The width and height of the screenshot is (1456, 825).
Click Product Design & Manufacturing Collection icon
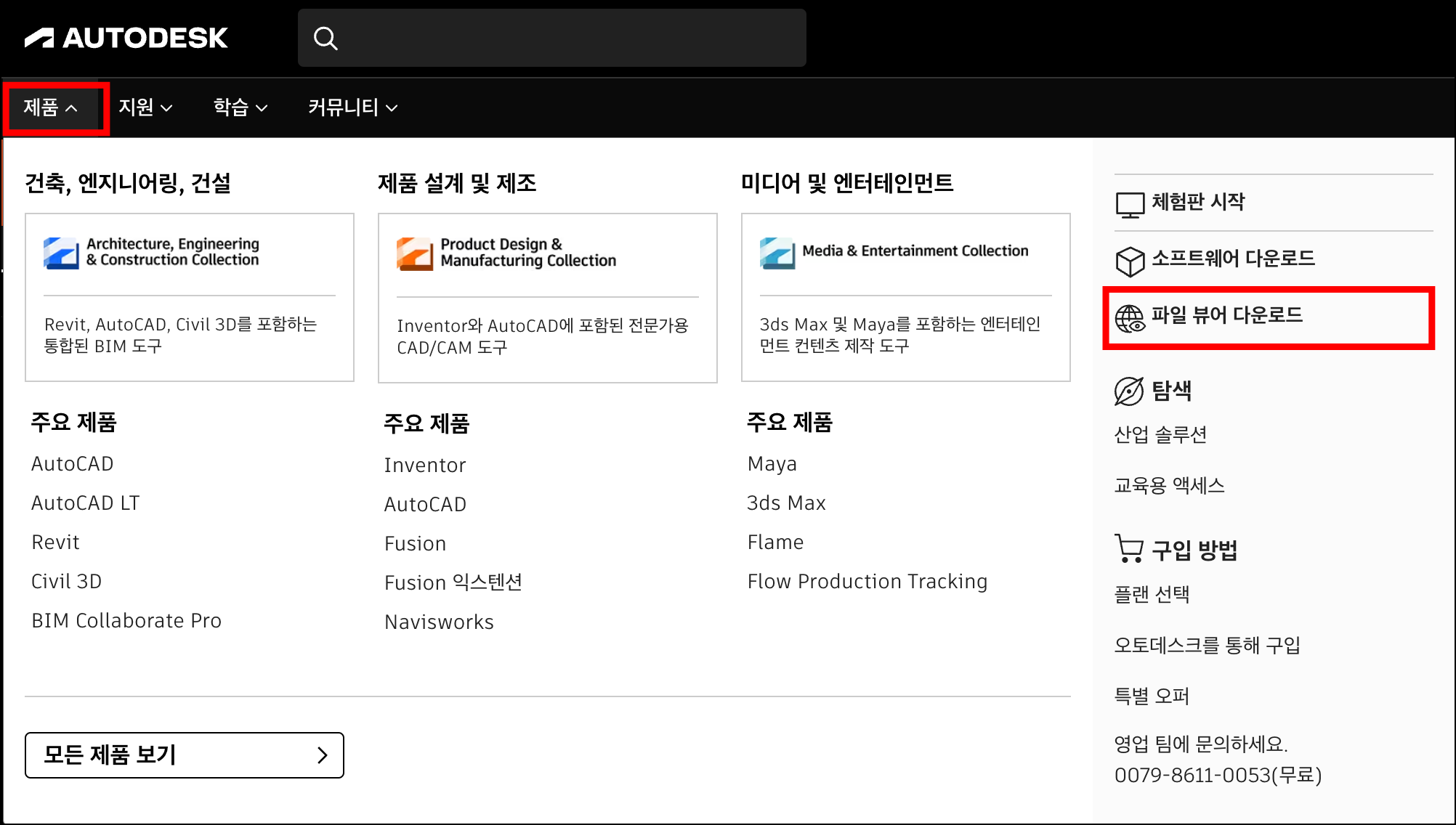[415, 254]
